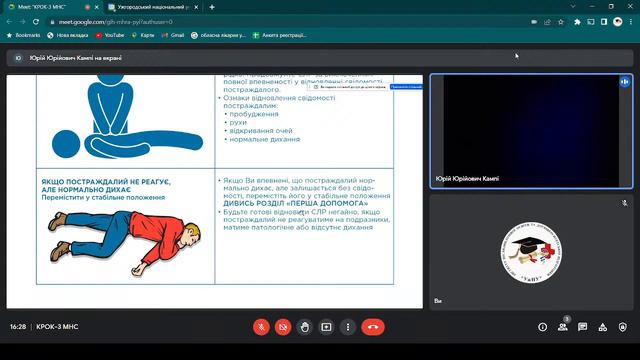Open a new browser tab
This screenshot has width=640, height=360.
[212, 7]
